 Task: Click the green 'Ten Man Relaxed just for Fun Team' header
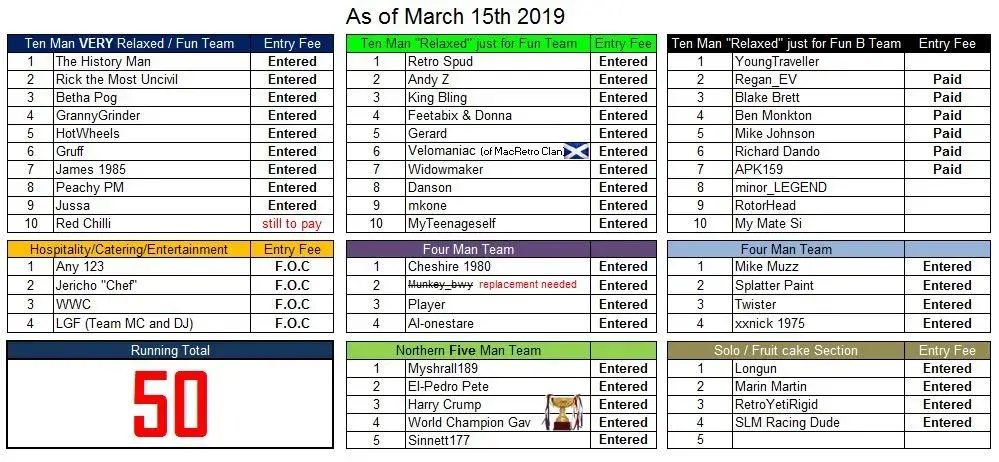(x=468, y=44)
